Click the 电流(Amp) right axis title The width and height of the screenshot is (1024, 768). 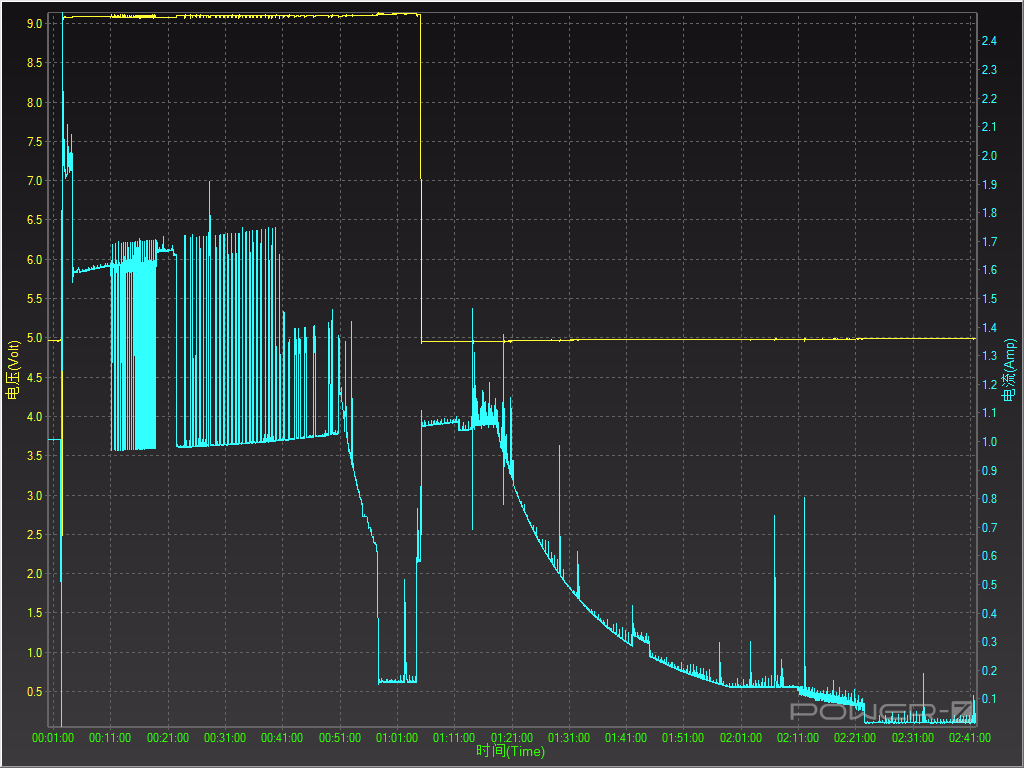pyautogui.click(x=1010, y=370)
